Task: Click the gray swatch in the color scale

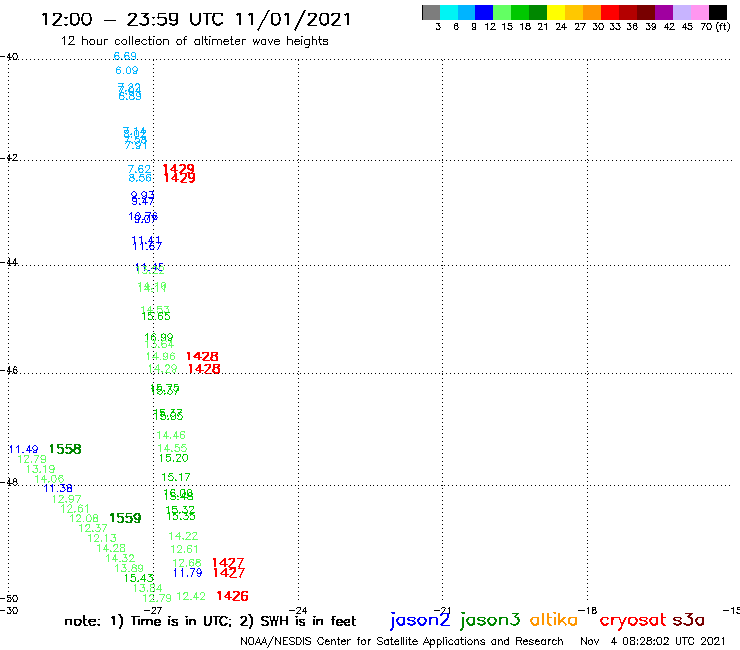Action: [431, 12]
